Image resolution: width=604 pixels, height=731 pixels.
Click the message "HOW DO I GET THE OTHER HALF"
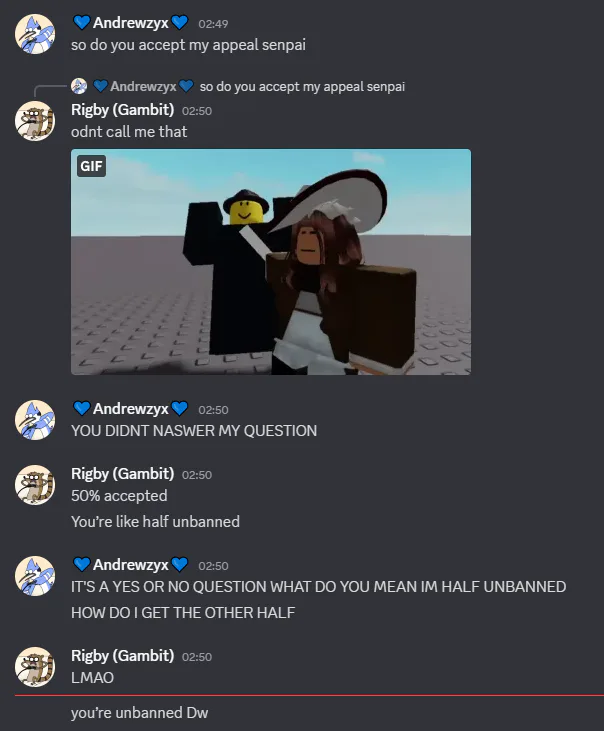pos(183,613)
